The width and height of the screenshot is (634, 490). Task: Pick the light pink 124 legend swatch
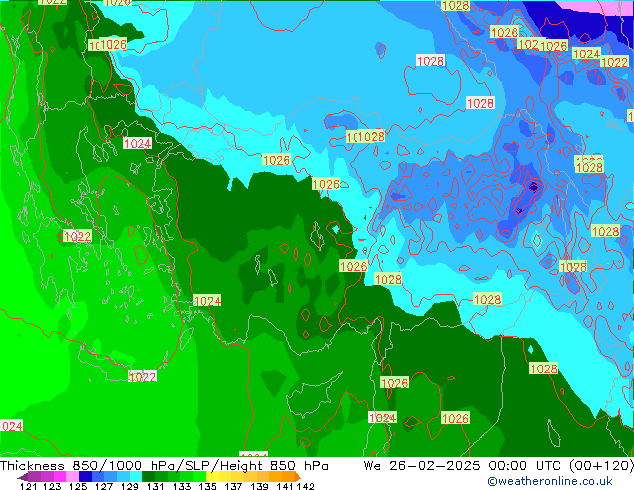coord(72,477)
